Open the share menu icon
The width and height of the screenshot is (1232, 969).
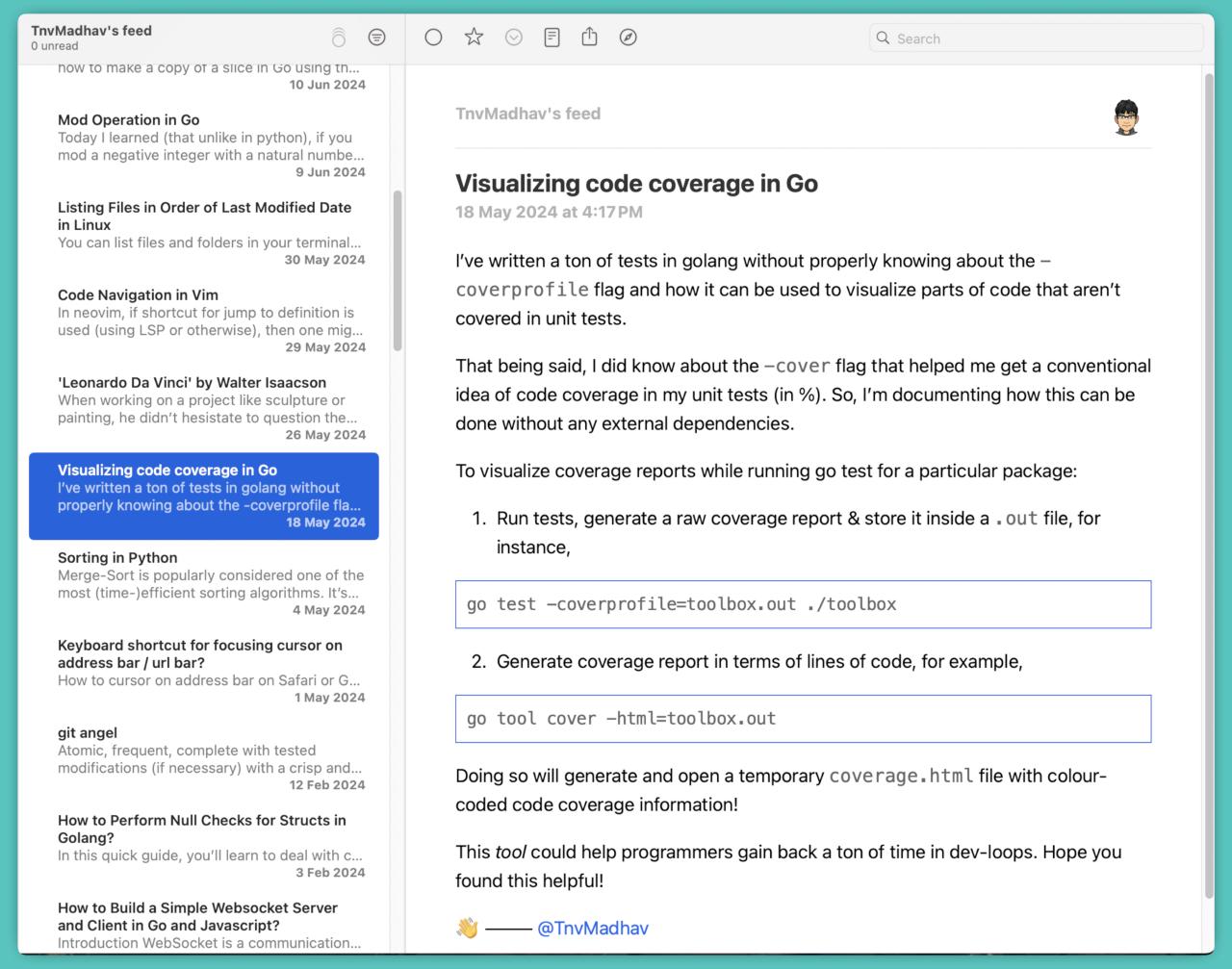590,38
